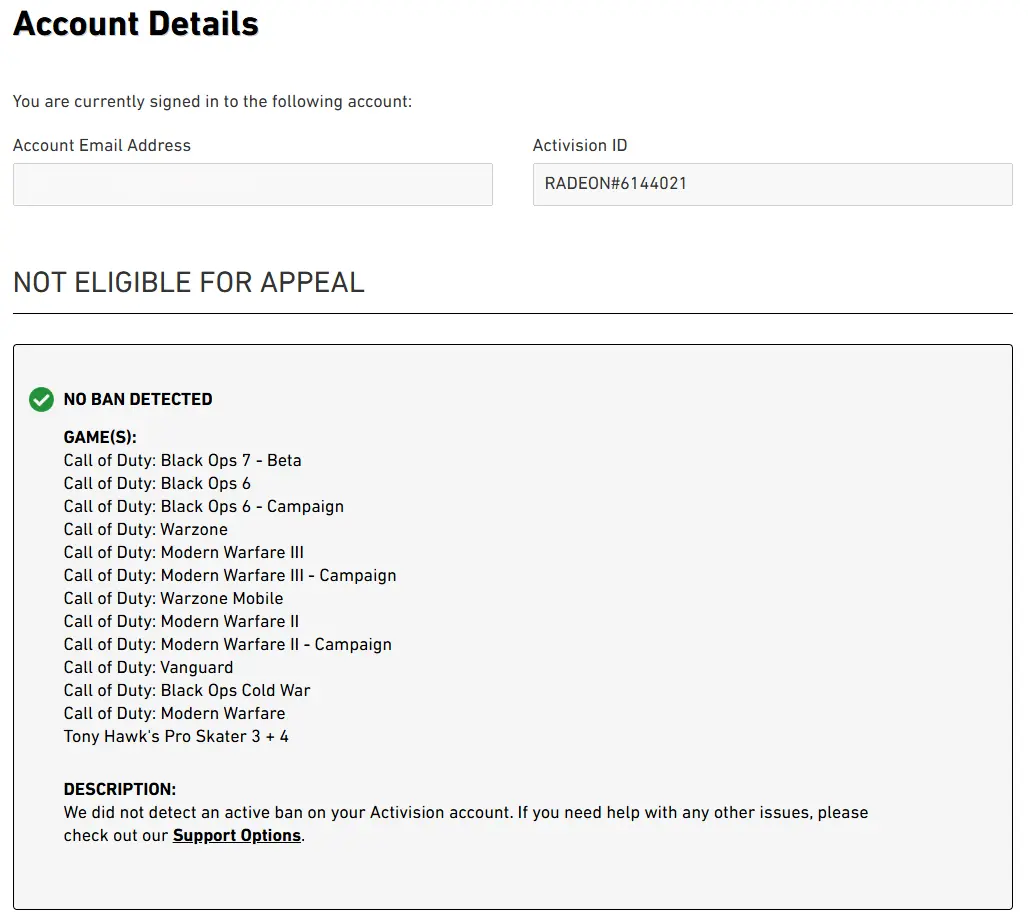
Task: Click the green checkmark status icon
Action: pyautogui.click(x=41, y=400)
